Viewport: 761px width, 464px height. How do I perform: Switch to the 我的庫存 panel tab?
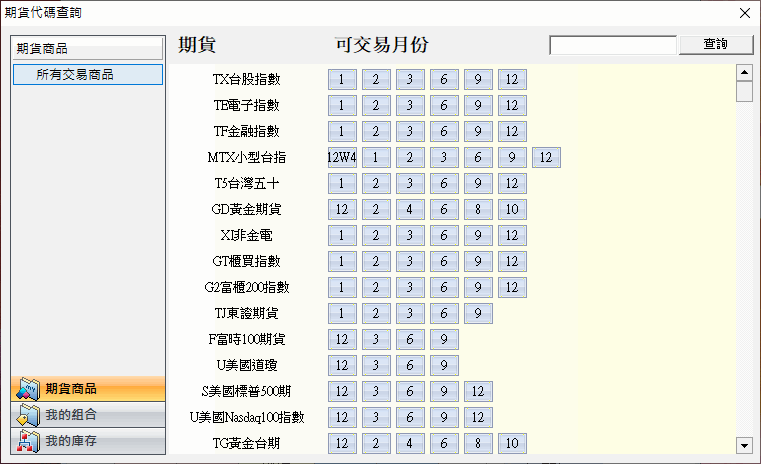87,441
